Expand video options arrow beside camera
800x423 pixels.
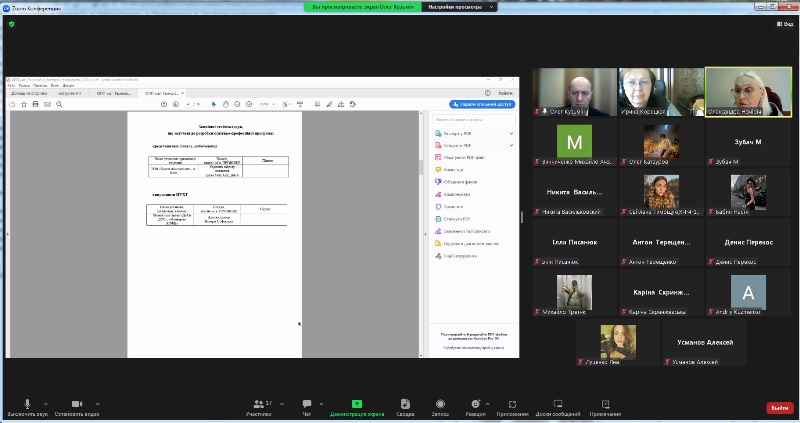click(105, 404)
